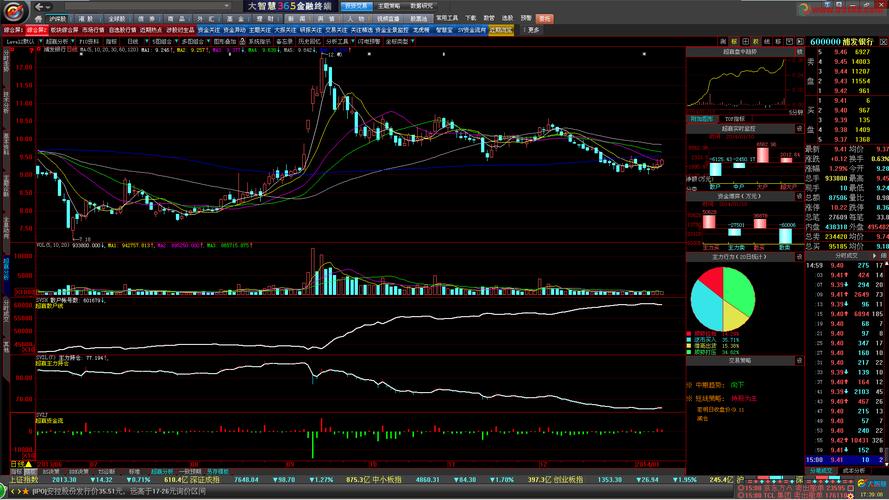889x500 pixels.
Task: Click the 数据研究 button
Action: pos(421,6)
